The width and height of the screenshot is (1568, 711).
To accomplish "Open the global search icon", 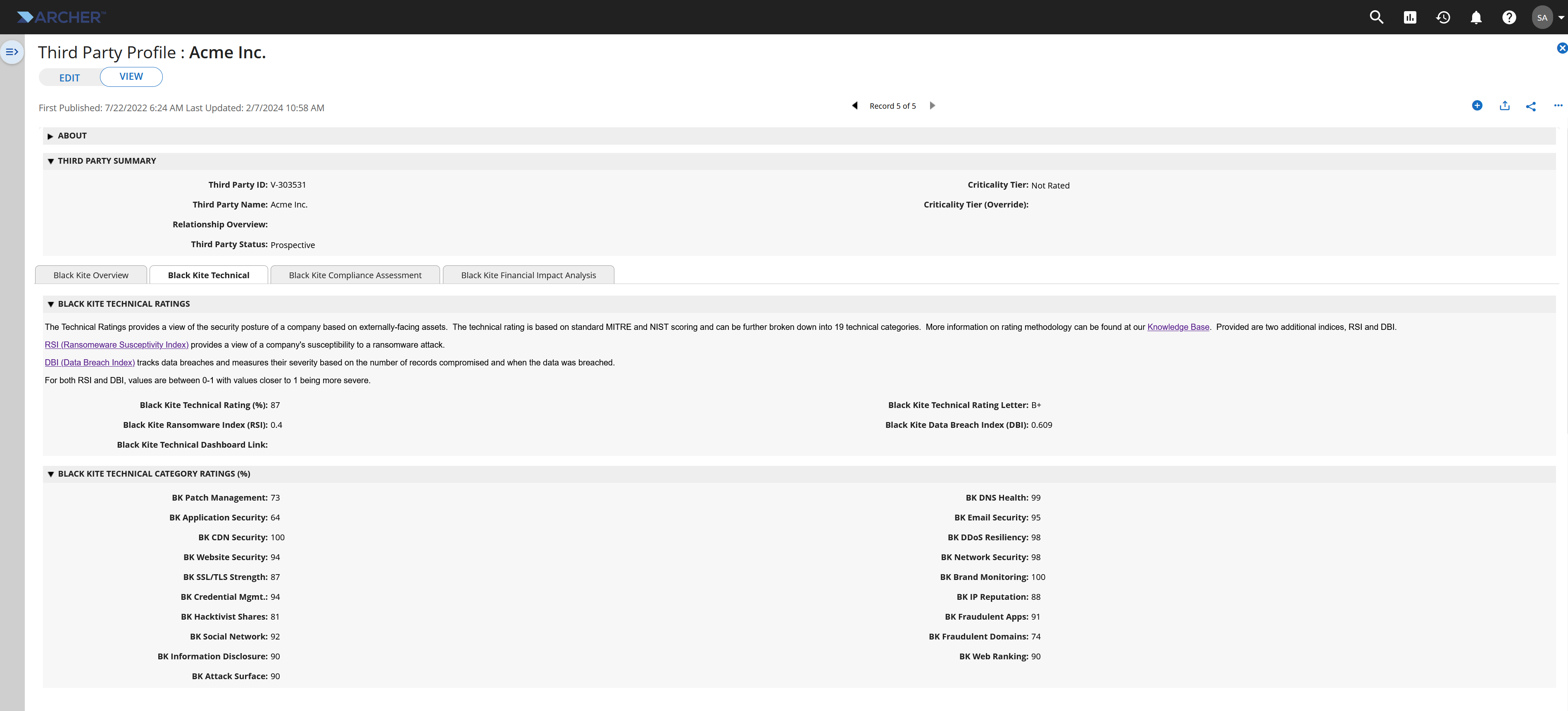I will coord(1376,17).
